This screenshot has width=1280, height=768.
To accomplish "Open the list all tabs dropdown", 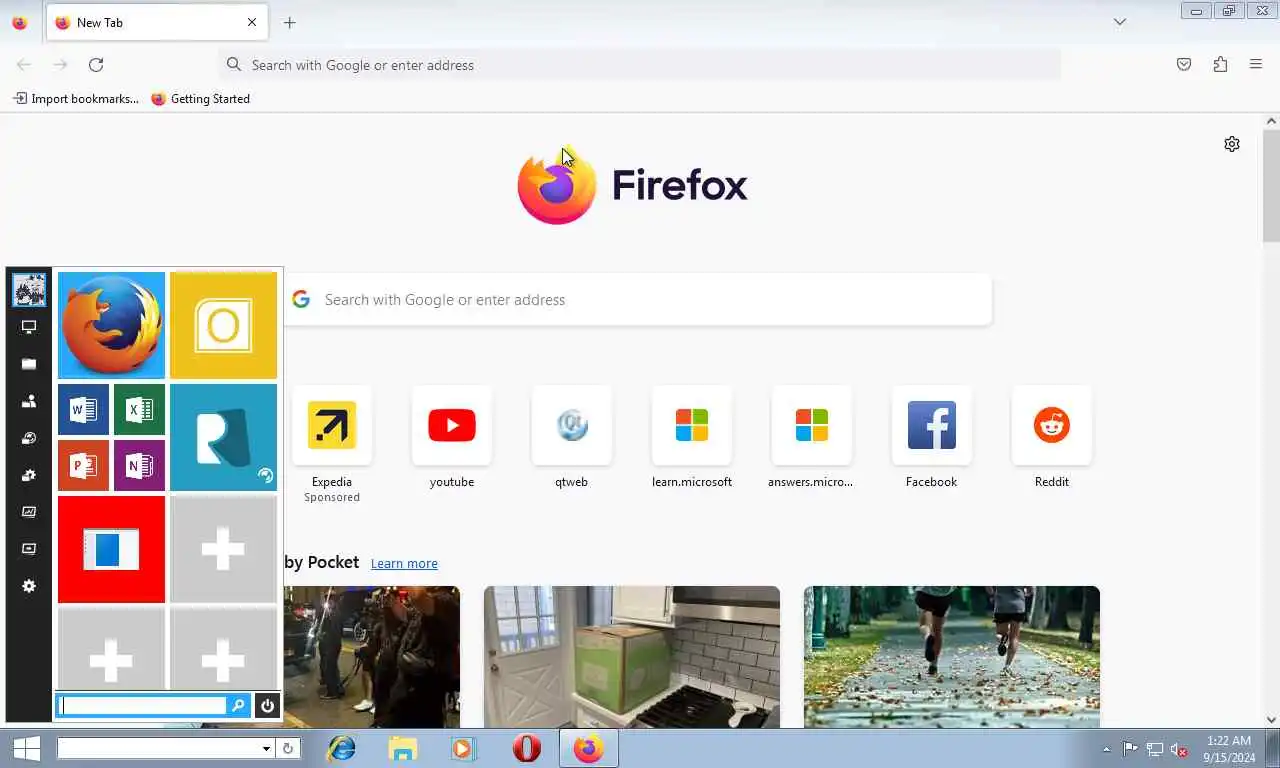I will tap(1120, 22).
